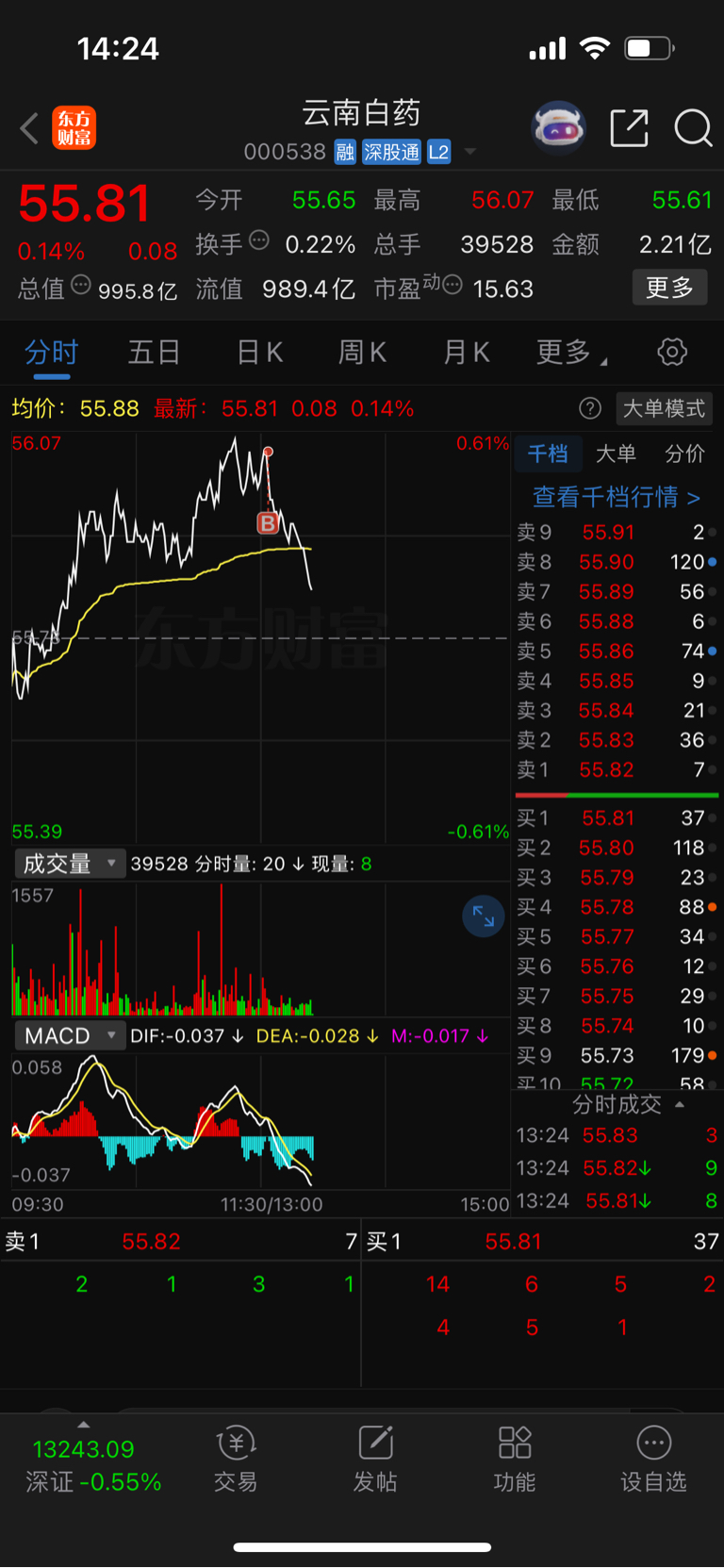Switch to 周K tab
Viewport: 724px width, 1568px height.
(362, 353)
